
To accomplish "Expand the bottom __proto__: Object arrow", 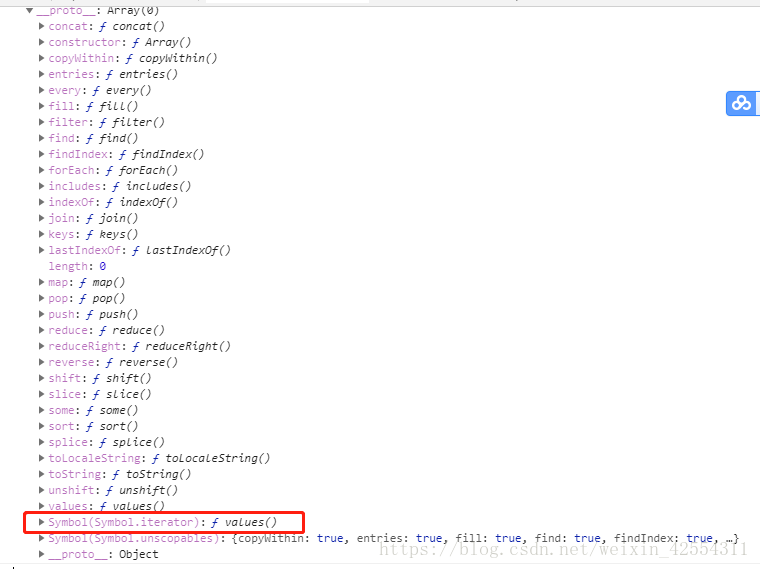I will [x=42, y=554].
